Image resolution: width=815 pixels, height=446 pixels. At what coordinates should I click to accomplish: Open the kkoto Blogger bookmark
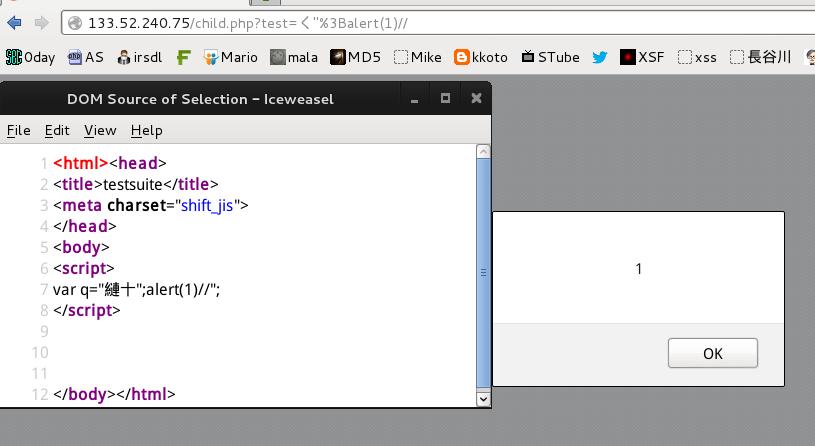click(481, 57)
